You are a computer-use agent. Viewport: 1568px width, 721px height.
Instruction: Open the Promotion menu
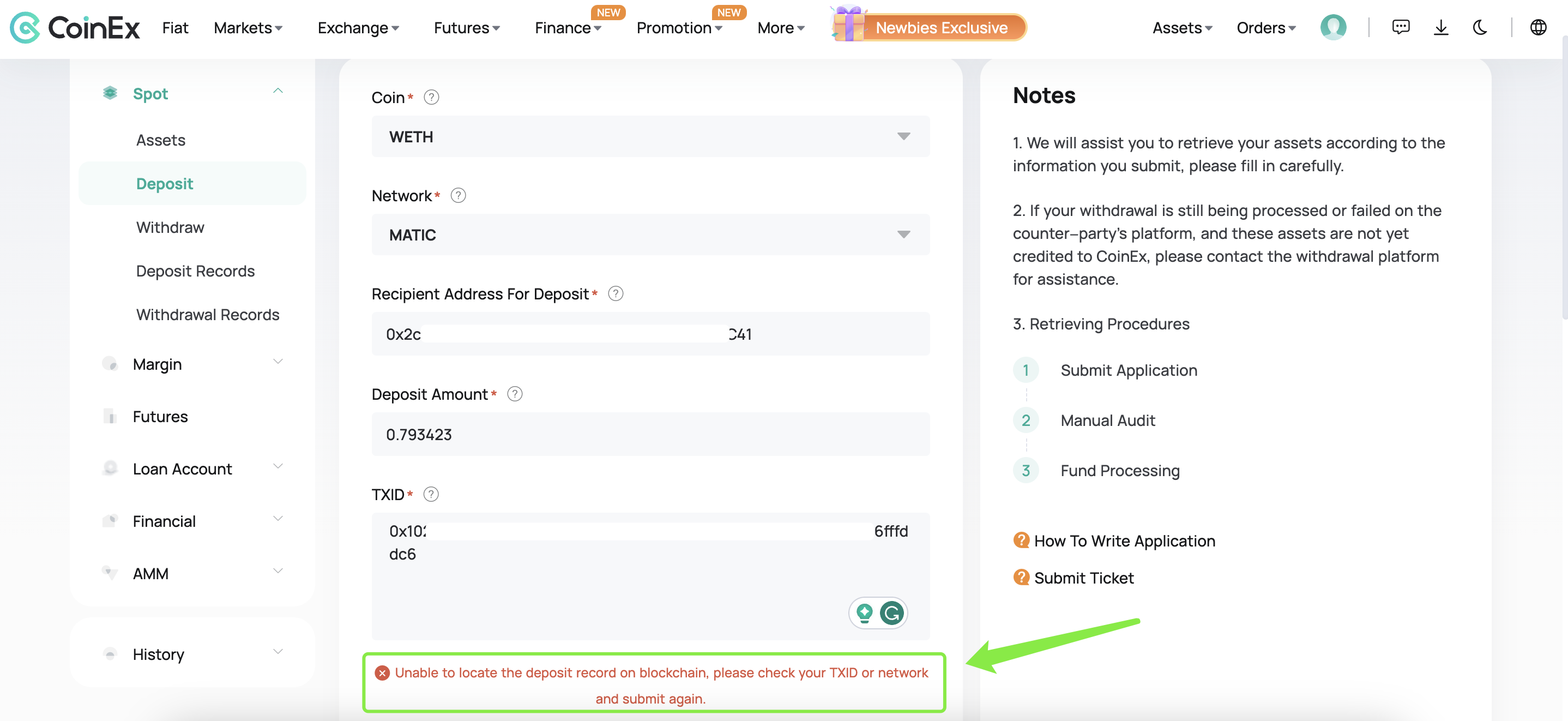pos(679,28)
